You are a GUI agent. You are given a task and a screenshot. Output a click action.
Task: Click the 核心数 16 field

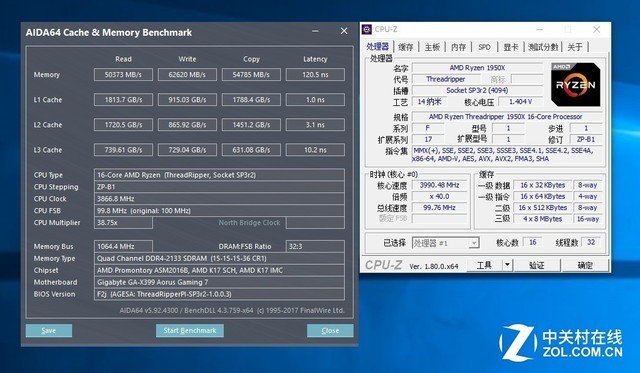pyautogui.click(x=532, y=242)
